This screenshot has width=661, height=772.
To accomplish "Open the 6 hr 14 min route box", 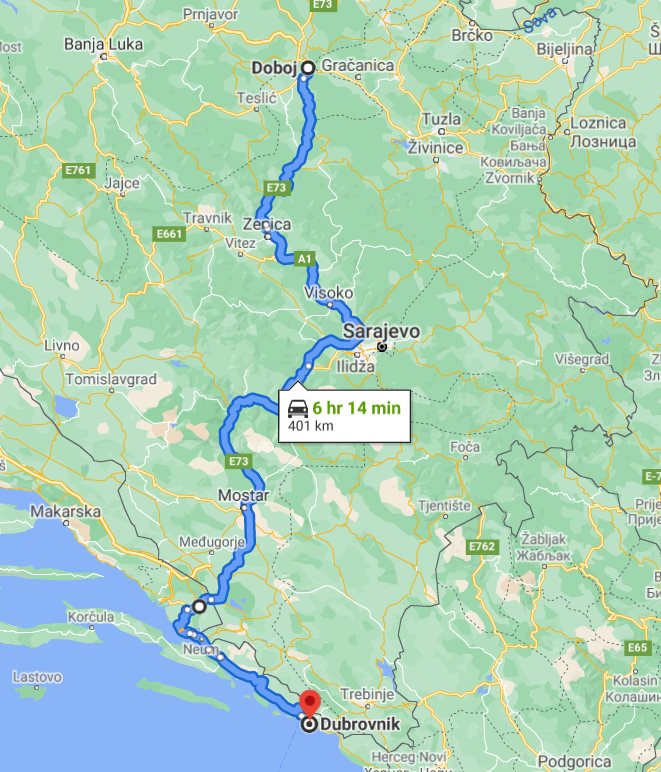I will point(345,417).
